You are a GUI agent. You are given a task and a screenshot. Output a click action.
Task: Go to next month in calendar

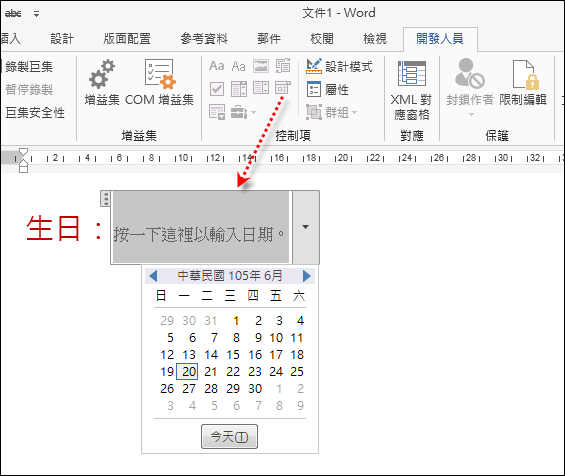tap(307, 276)
